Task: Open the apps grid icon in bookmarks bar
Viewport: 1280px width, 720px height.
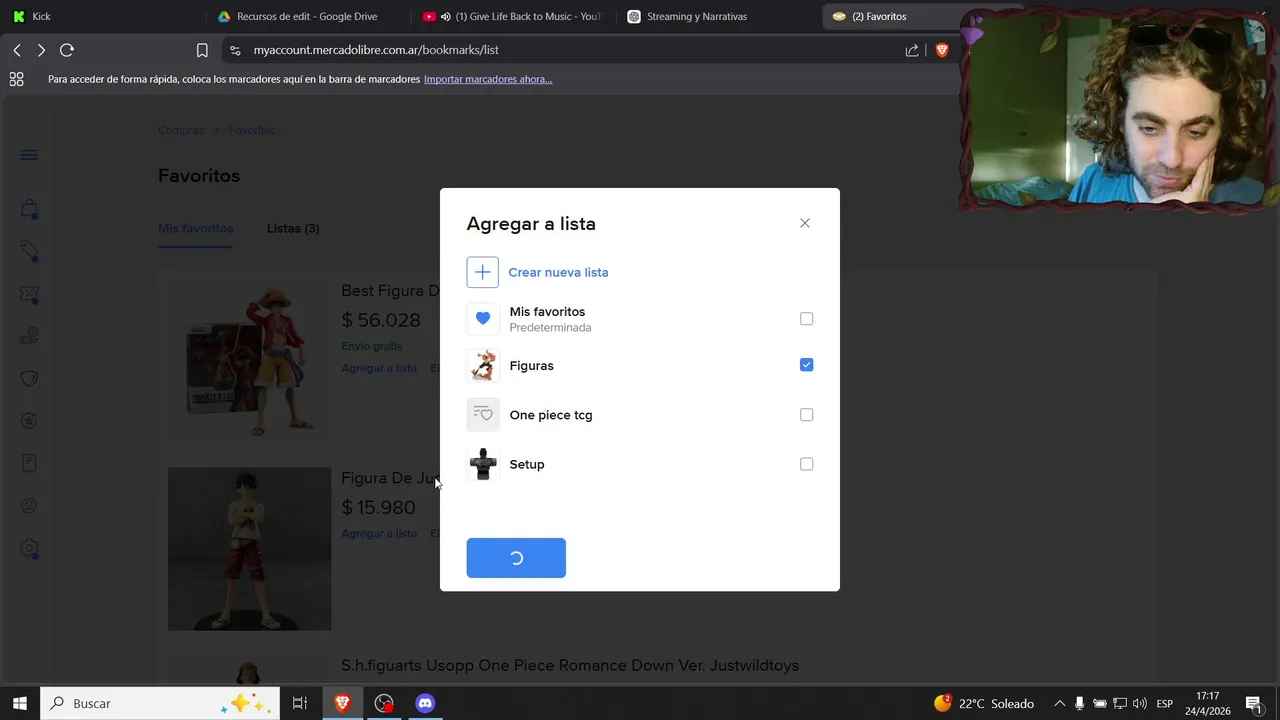Action: tap(16, 79)
